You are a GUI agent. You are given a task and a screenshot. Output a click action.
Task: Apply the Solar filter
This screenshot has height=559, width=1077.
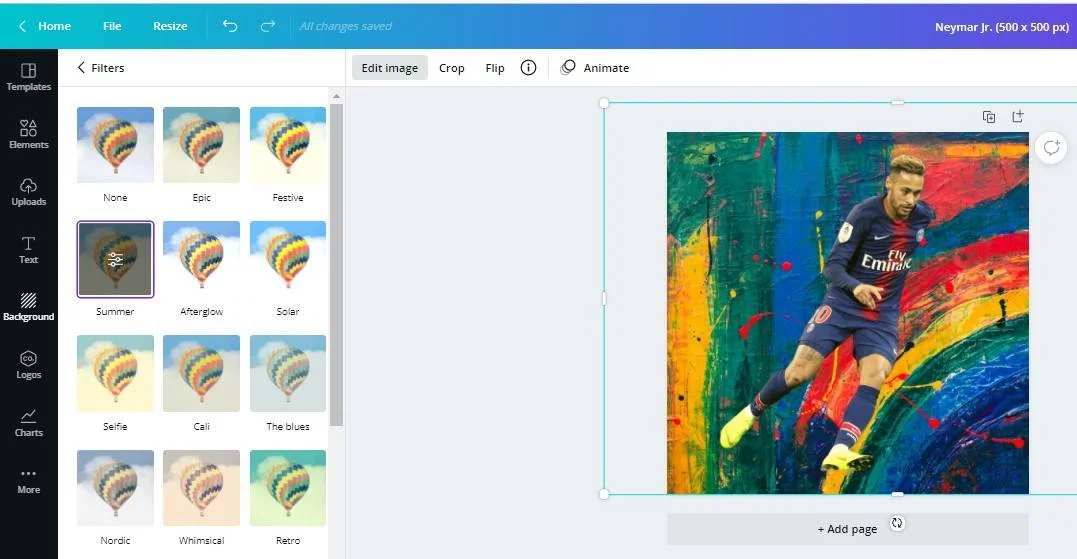(288, 260)
